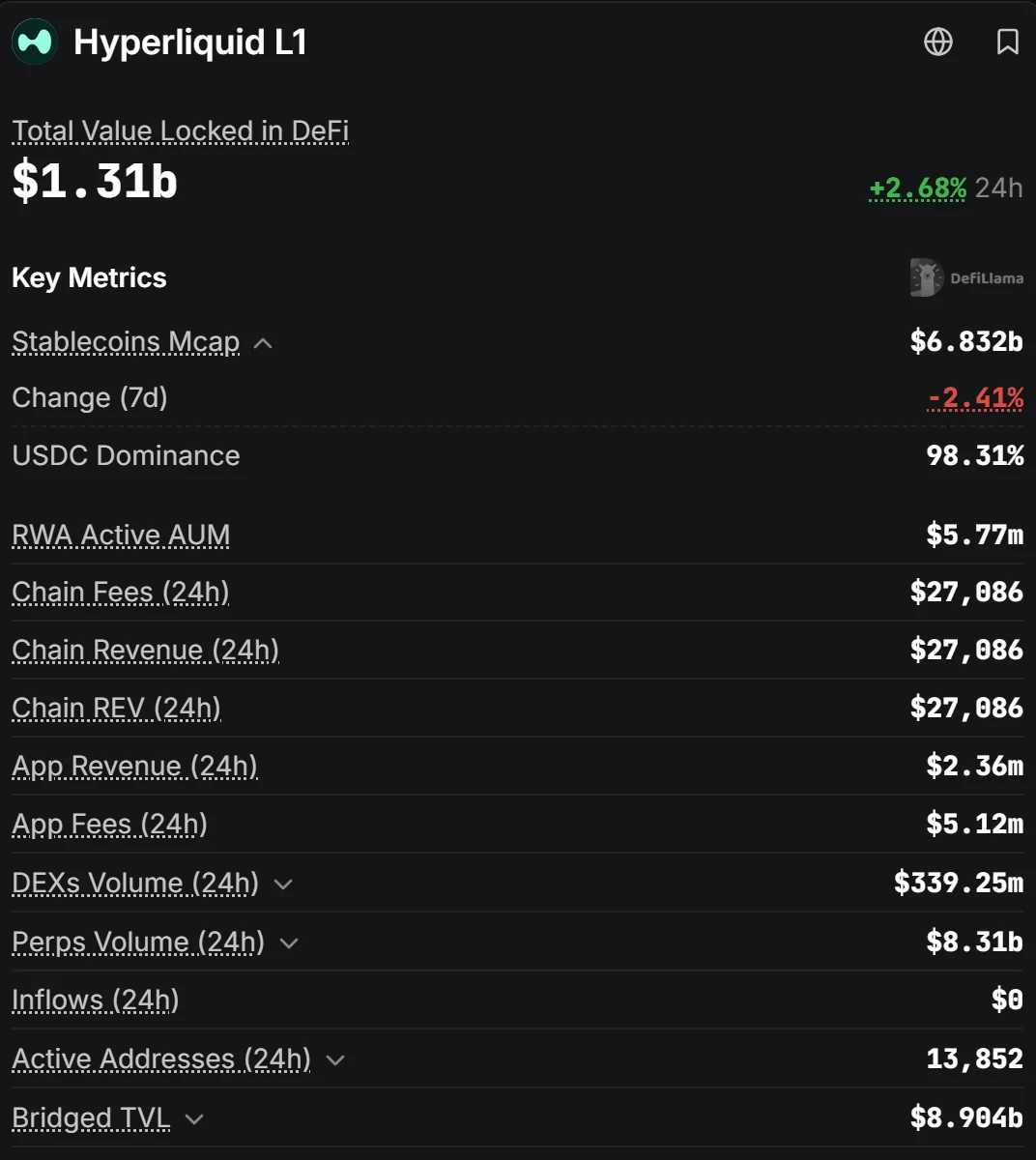Select the $5.77m RWA value
The image size is (1036, 1160).
(x=974, y=535)
